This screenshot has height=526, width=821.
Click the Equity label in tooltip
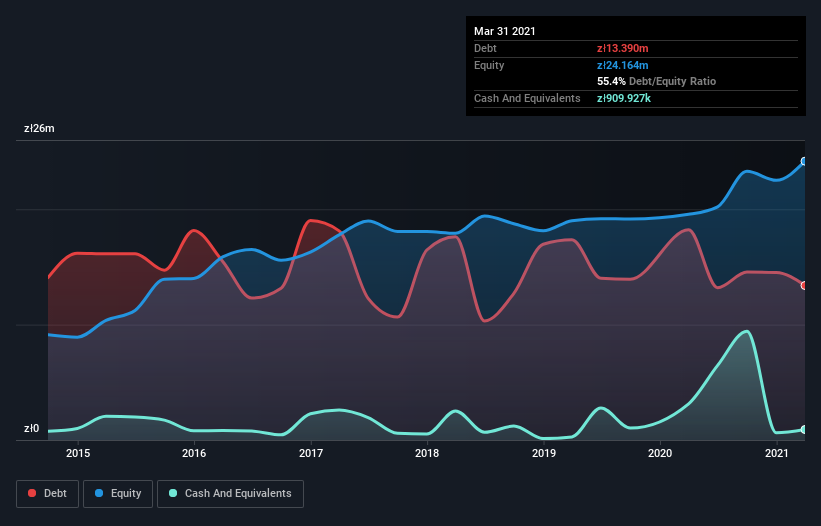coord(489,65)
